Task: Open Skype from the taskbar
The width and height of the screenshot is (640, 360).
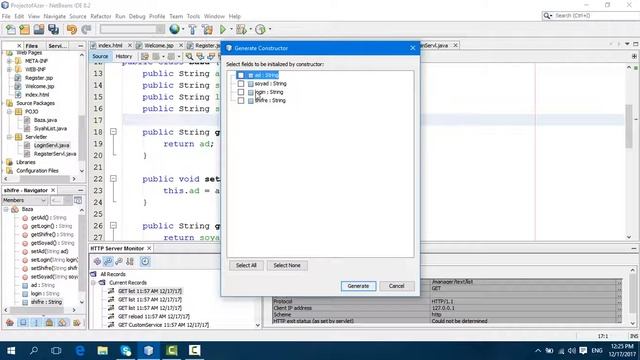Action: click(126, 351)
